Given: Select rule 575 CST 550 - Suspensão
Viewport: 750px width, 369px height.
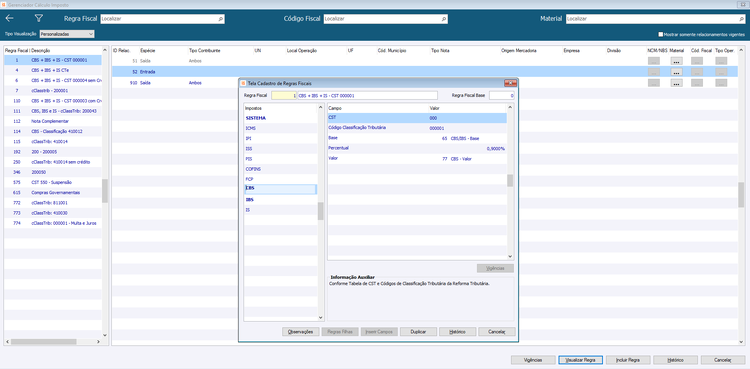Looking at the screenshot, I should 53,182.
